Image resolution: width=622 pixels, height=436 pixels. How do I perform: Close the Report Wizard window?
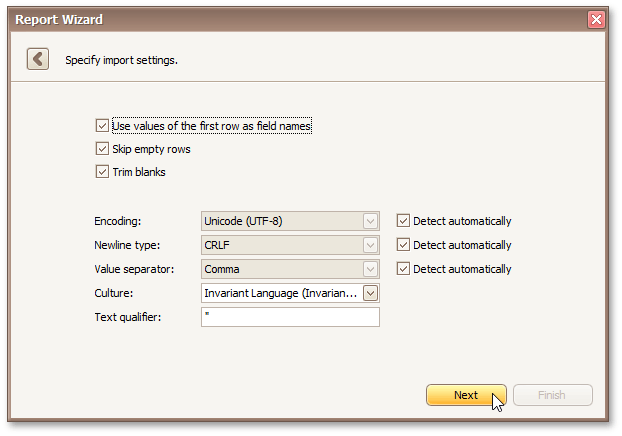(x=596, y=19)
